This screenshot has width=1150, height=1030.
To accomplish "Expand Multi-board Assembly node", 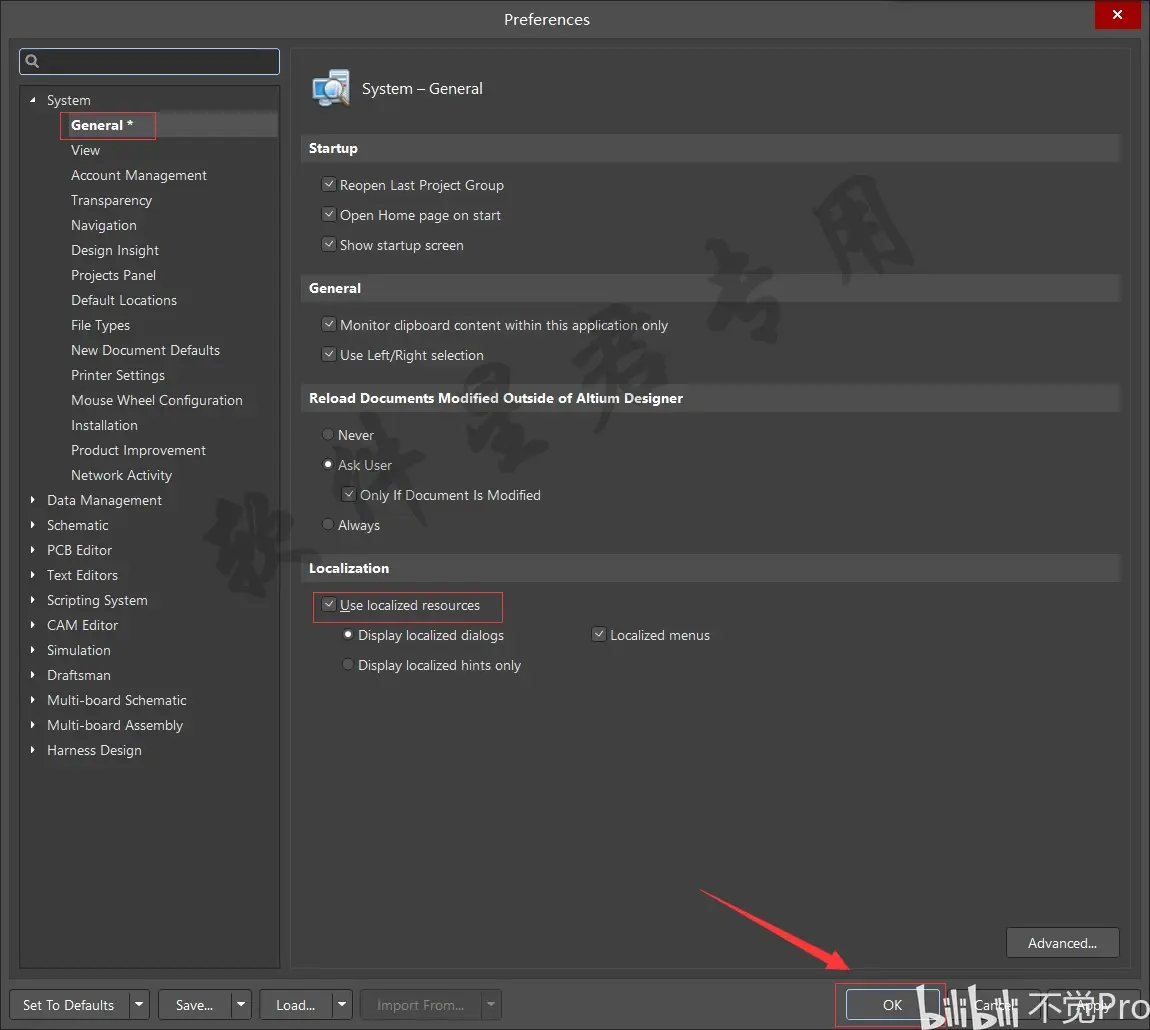I will point(32,724).
